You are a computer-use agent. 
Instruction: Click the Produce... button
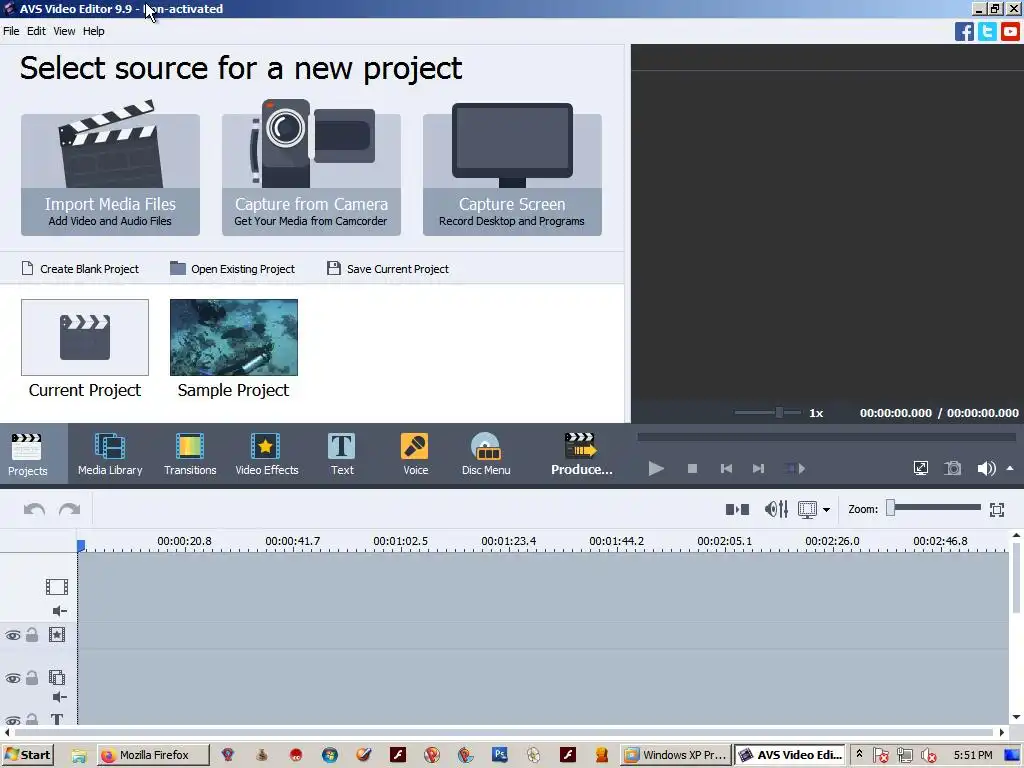[x=581, y=454]
